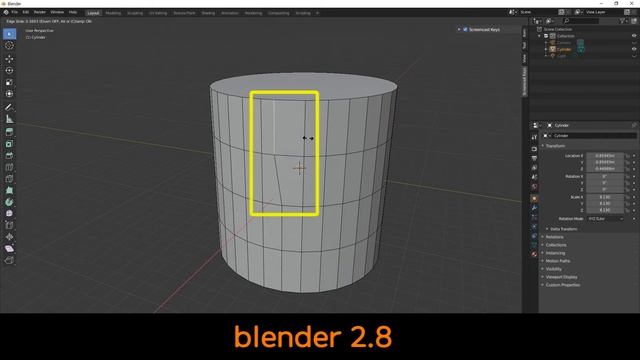Select the Extrude Region tool

coord(9,132)
